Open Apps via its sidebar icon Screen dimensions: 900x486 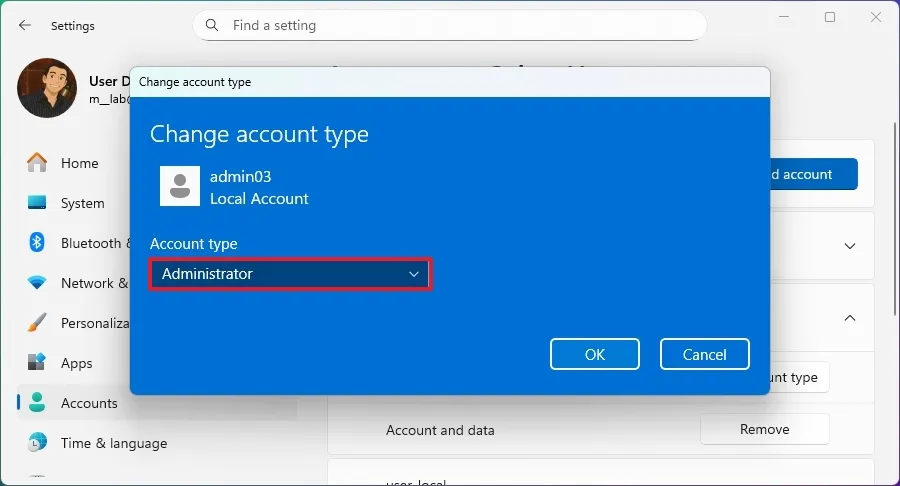coord(37,363)
